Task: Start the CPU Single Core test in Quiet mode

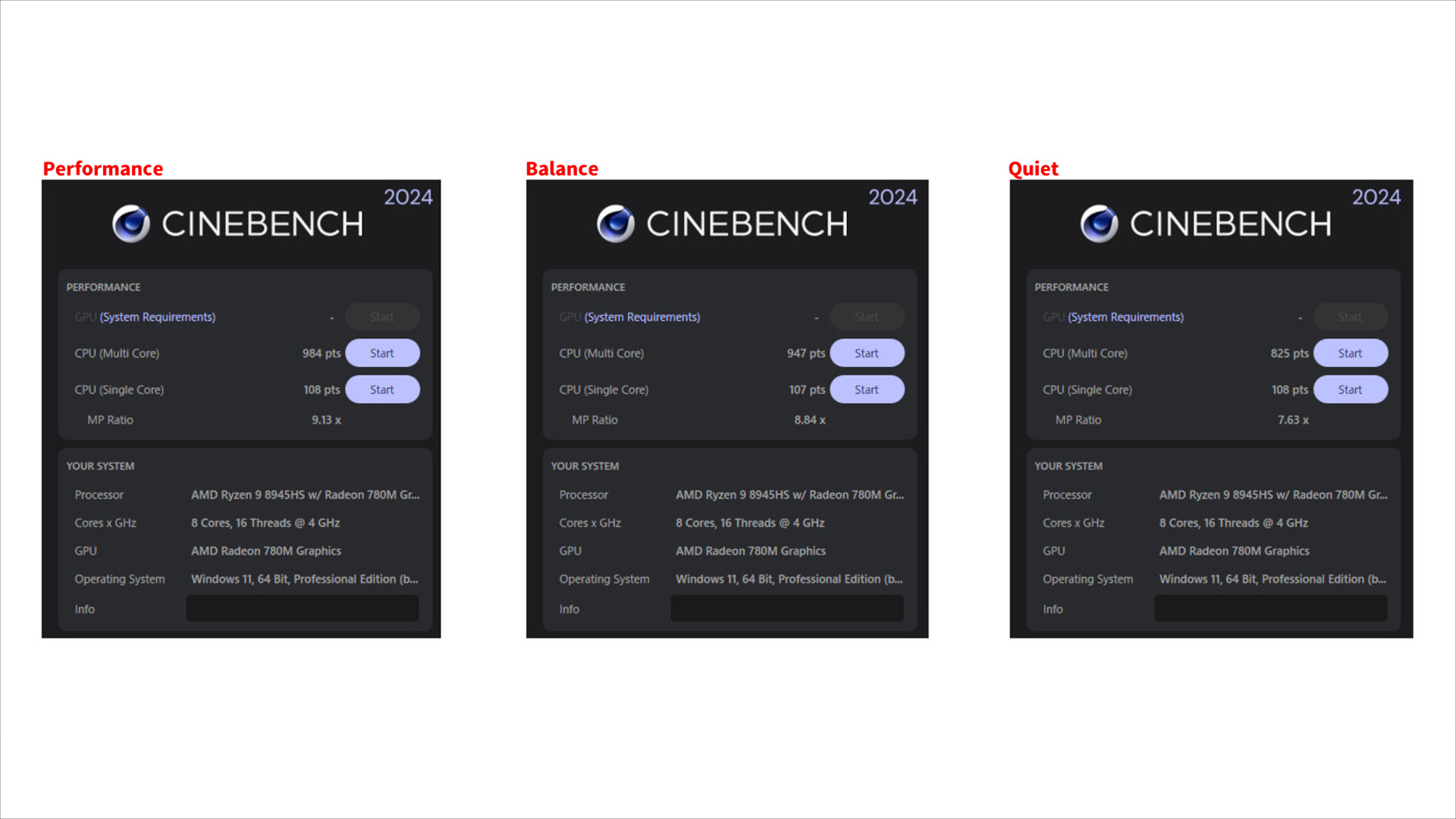Action: click(x=1351, y=389)
